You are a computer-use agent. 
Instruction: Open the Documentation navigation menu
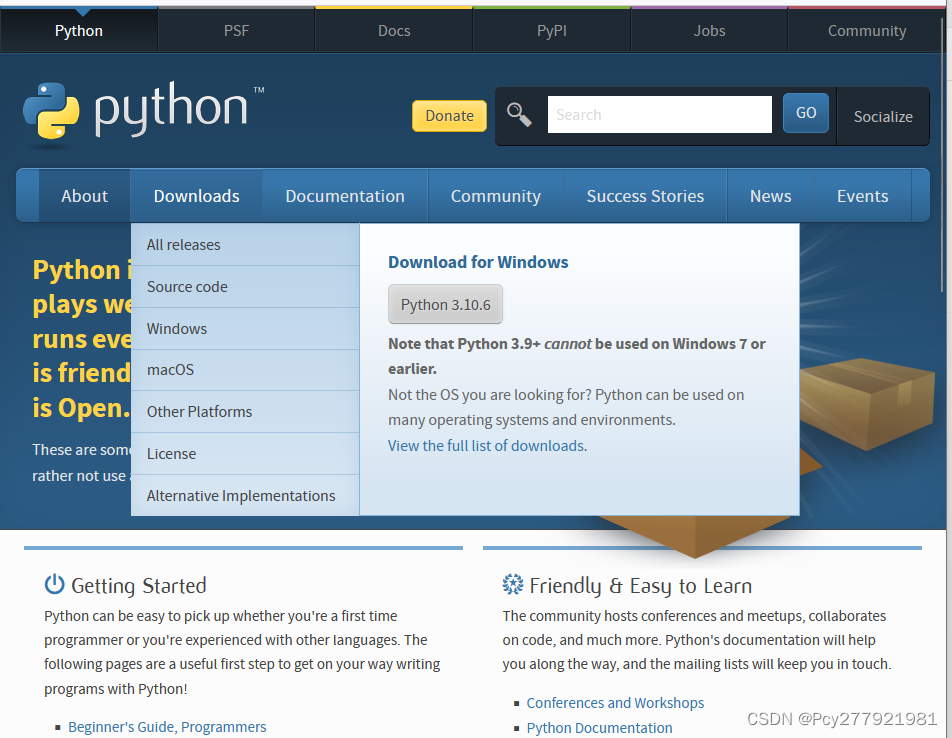click(345, 196)
